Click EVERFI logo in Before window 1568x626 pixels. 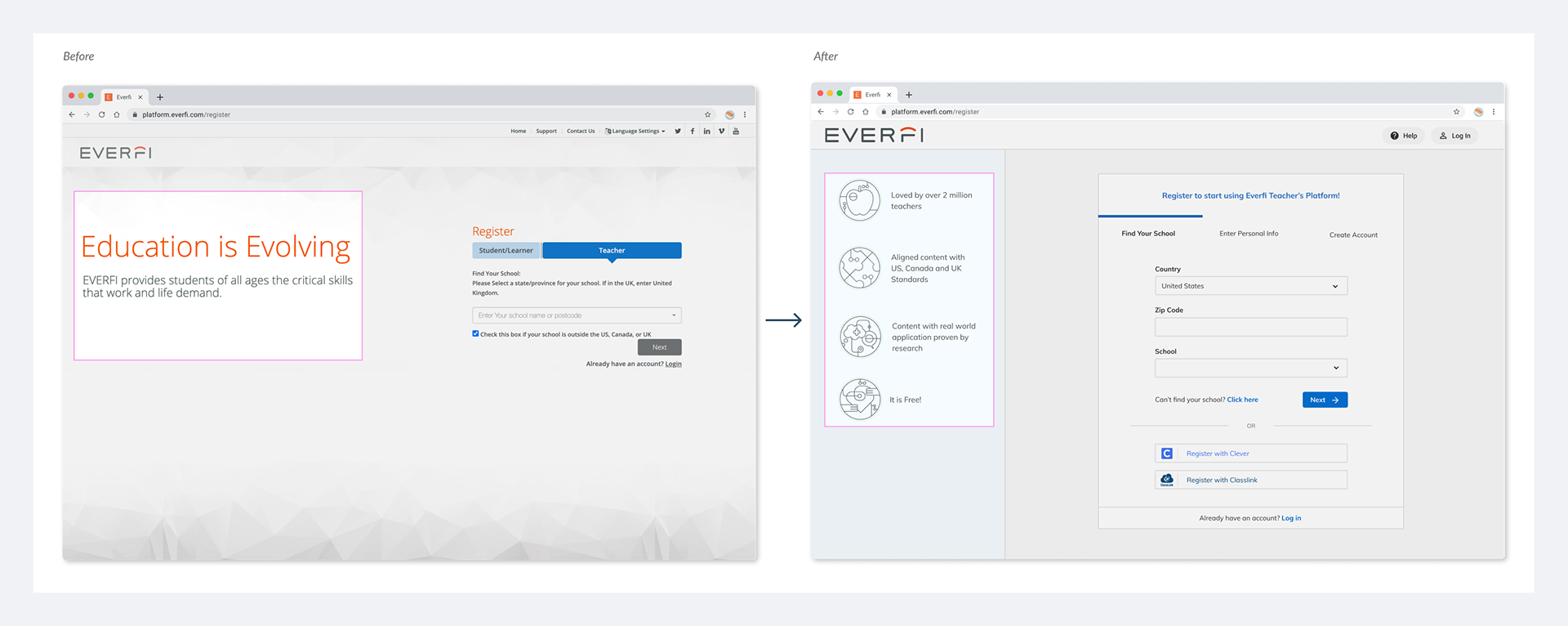(115, 153)
